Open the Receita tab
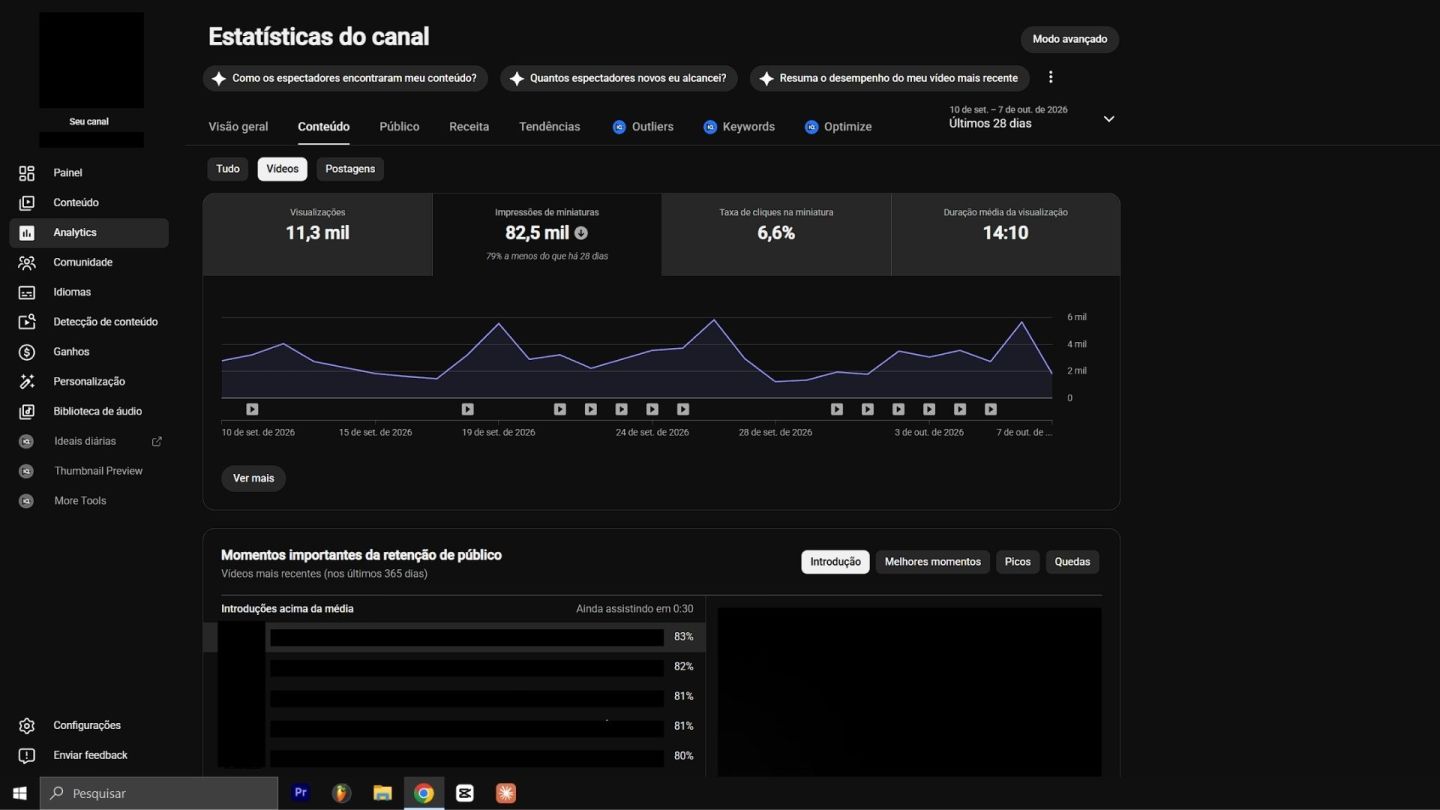The width and height of the screenshot is (1440, 810). (x=469, y=127)
